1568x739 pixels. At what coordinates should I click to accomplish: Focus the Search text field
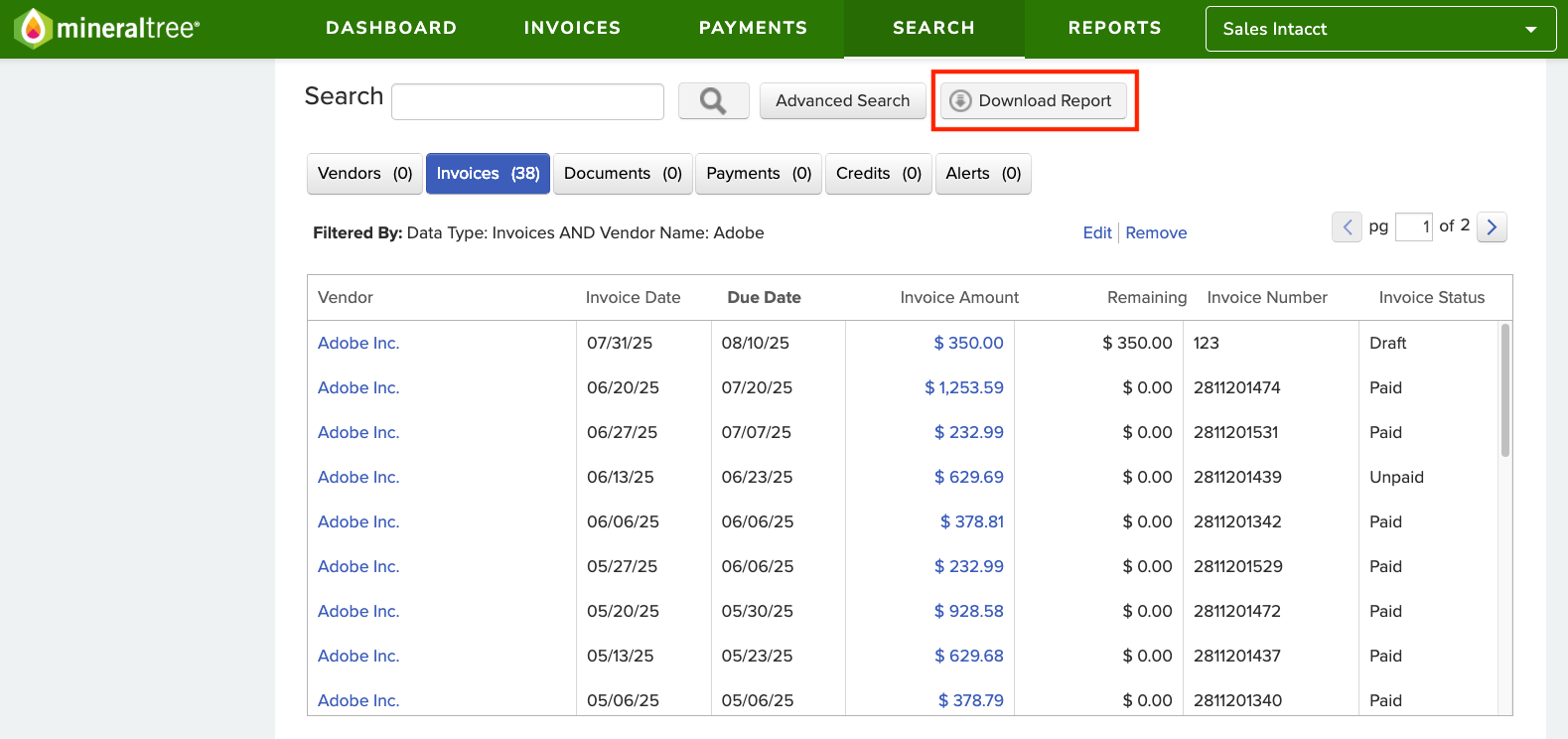click(527, 101)
